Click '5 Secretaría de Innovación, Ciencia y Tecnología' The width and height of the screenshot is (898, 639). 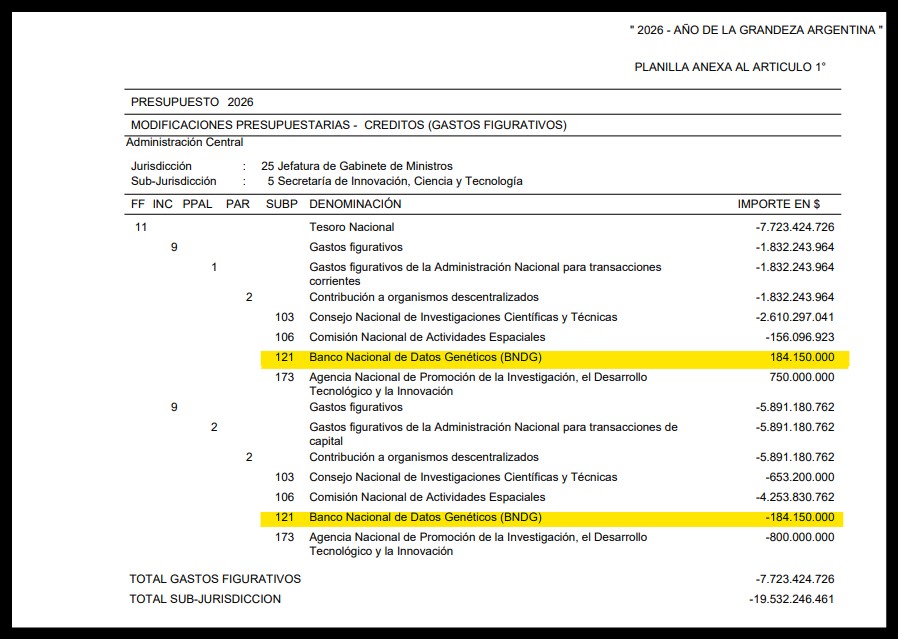click(395, 181)
